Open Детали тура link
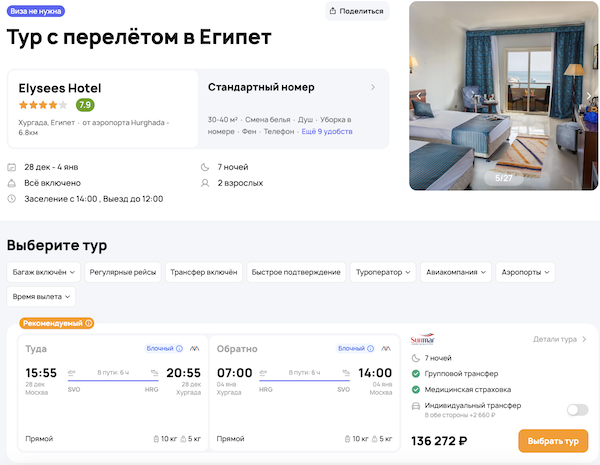 (559, 340)
